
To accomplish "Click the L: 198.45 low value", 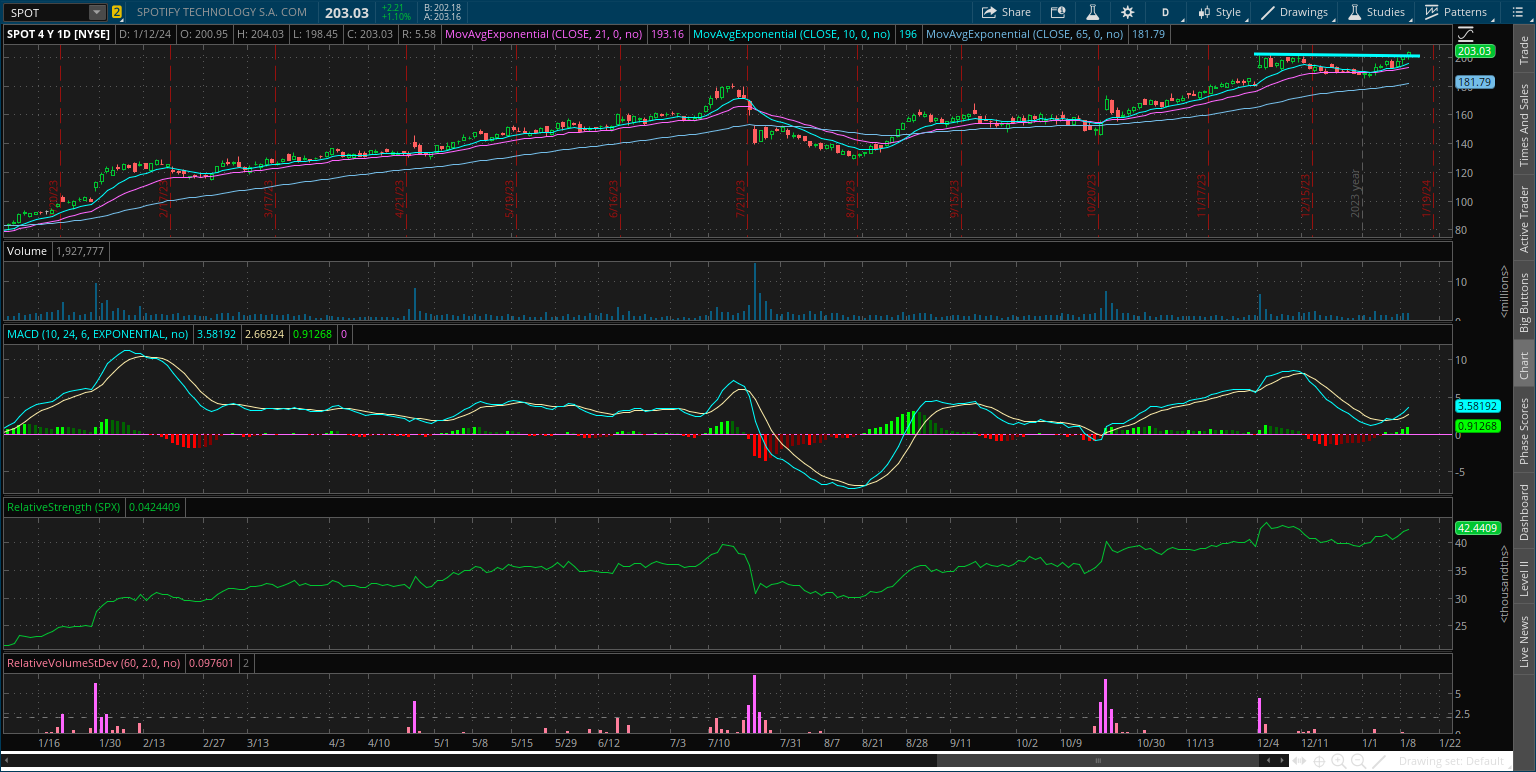I will coord(316,34).
